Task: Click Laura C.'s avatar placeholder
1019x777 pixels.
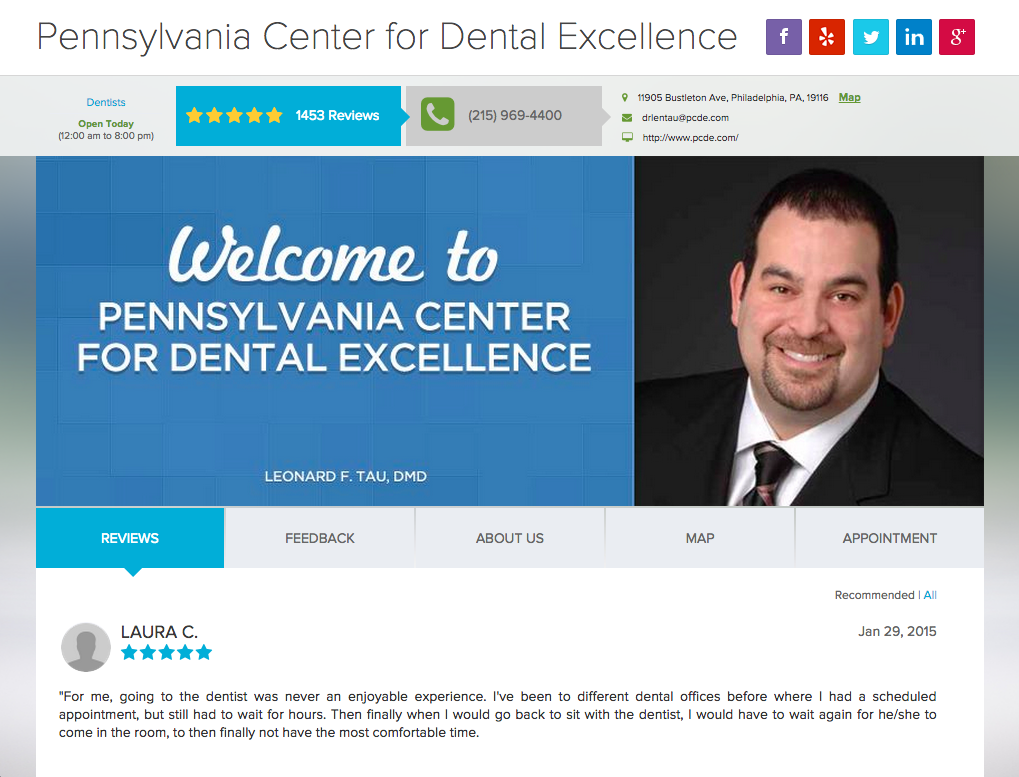Action: point(86,647)
